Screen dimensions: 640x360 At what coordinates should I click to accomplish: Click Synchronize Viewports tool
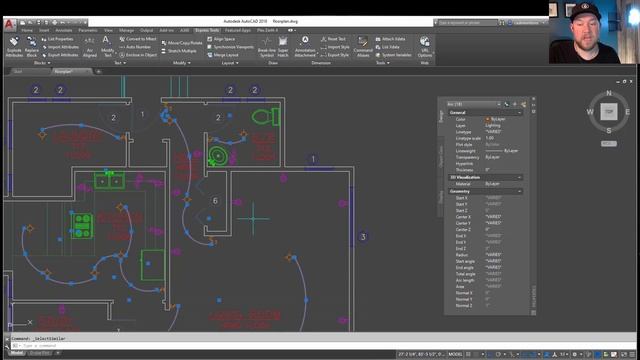[x=230, y=47]
